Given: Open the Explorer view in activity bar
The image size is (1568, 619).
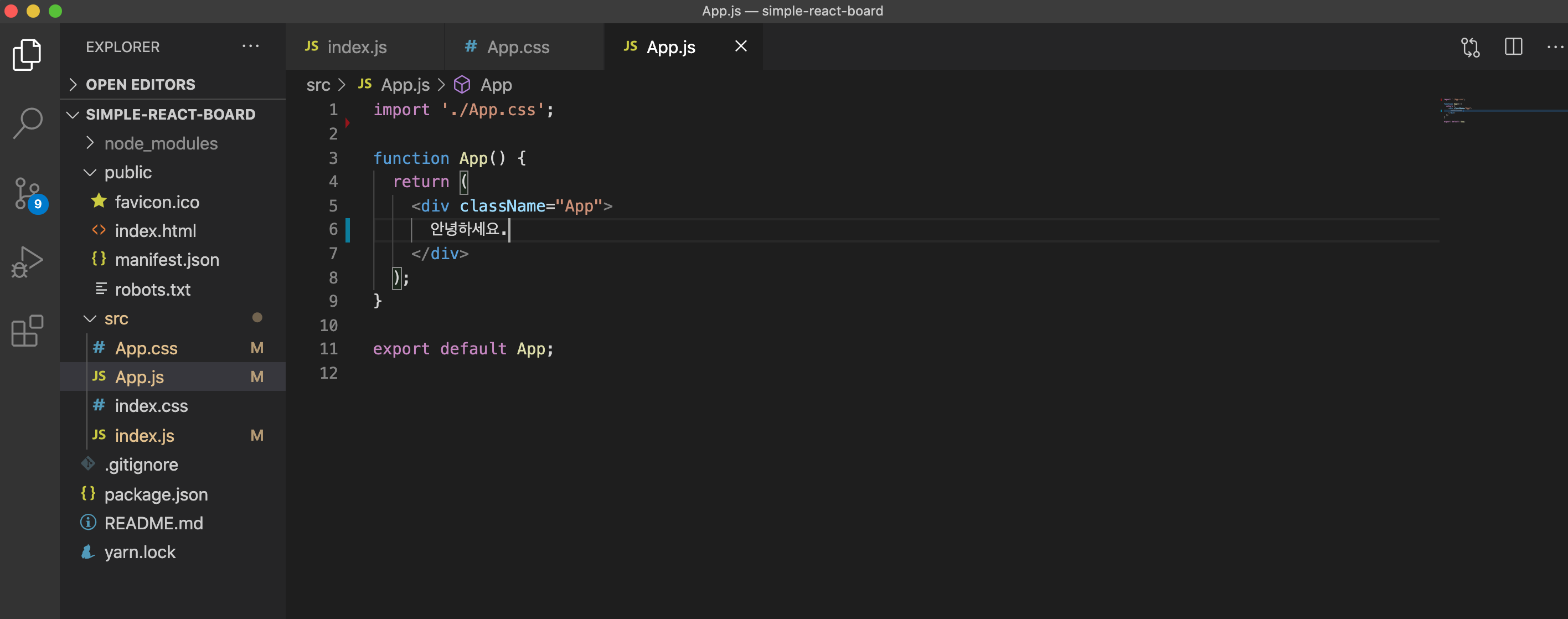Looking at the screenshot, I should tap(27, 55).
